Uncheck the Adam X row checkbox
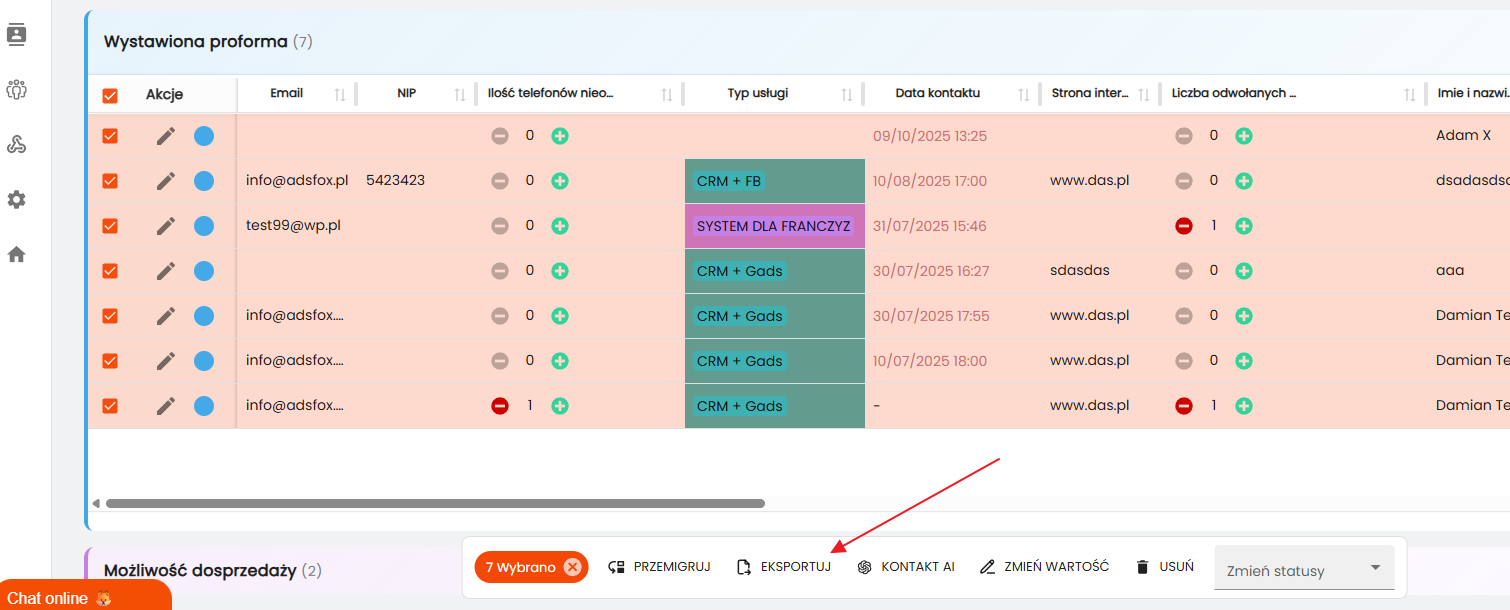The image size is (1510, 610). (110, 136)
